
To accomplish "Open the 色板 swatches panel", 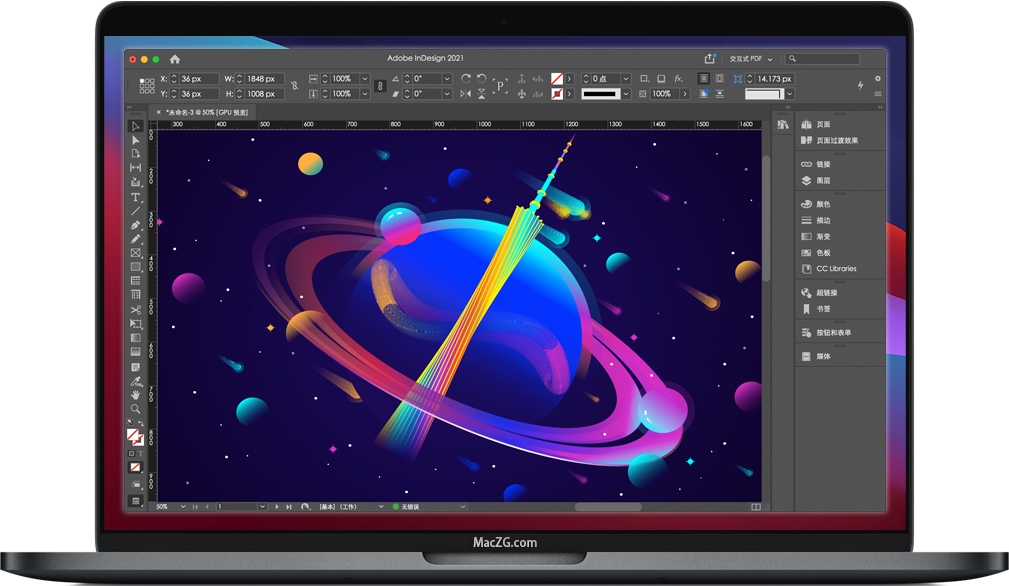I will click(x=823, y=252).
